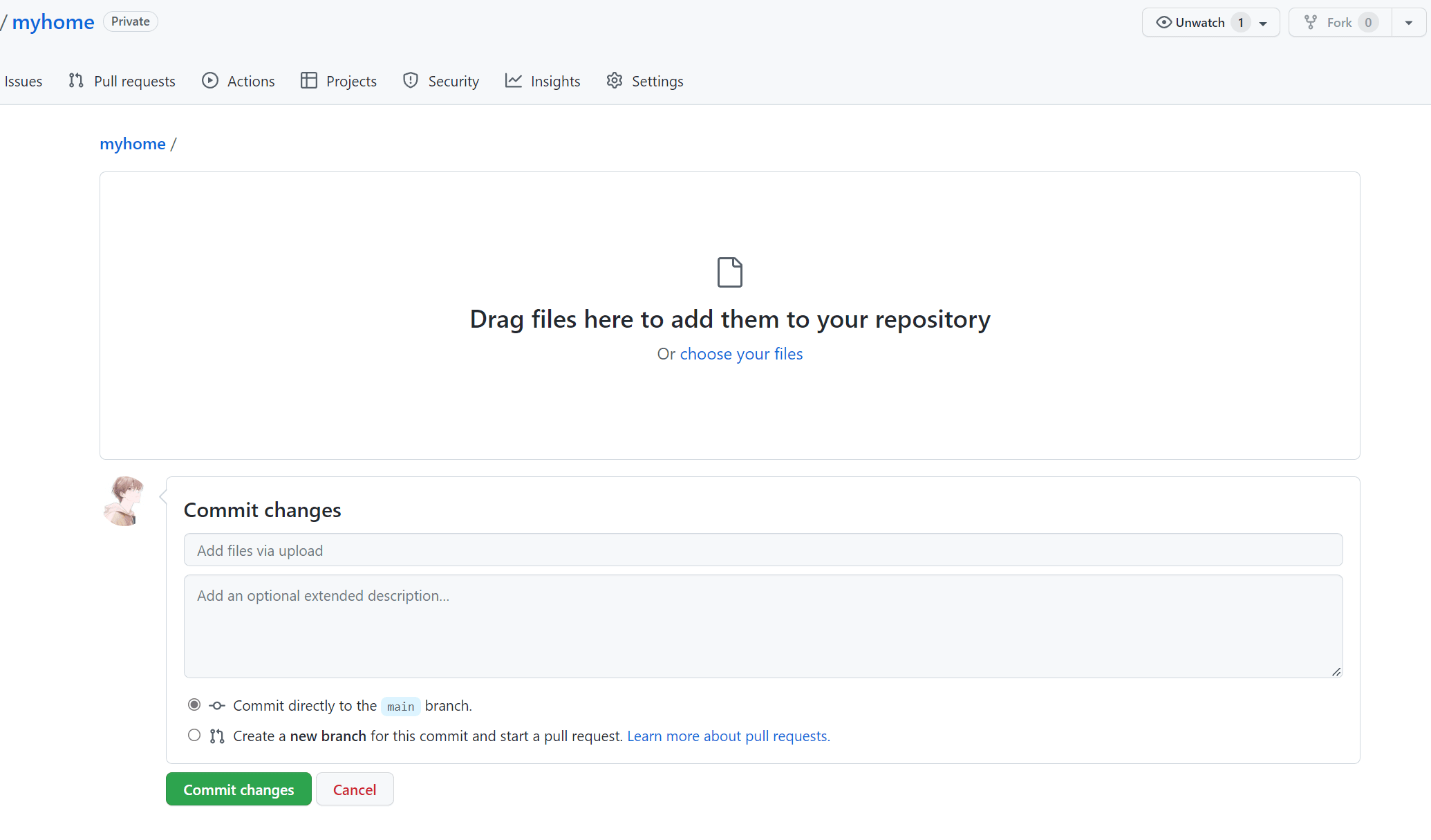1431x840 pixels.
Task: Open the Issues tab
Action: click(x=23, y=81)
